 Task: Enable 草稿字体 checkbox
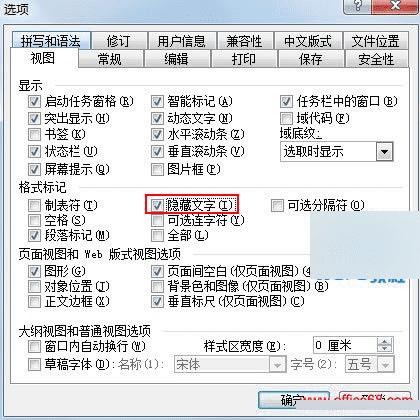coord(34,364)
